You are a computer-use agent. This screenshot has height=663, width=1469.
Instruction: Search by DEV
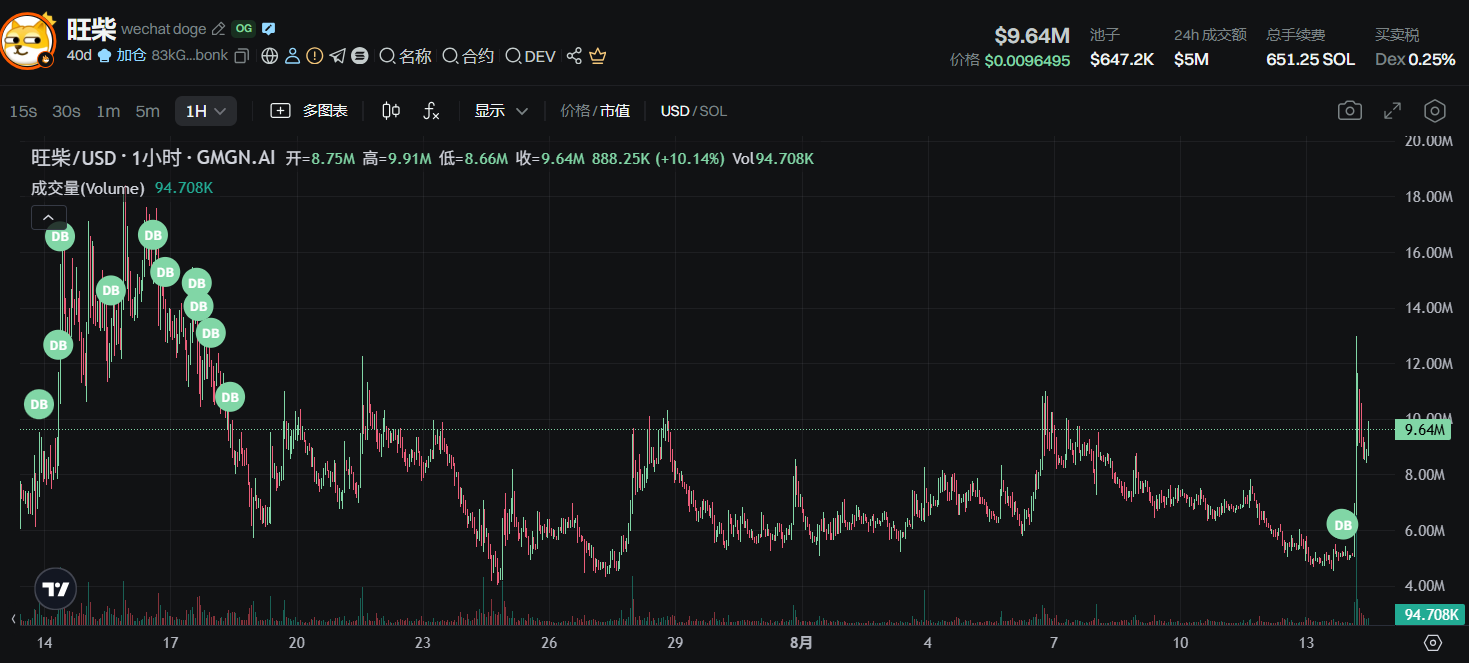click(x=530, y=56)
